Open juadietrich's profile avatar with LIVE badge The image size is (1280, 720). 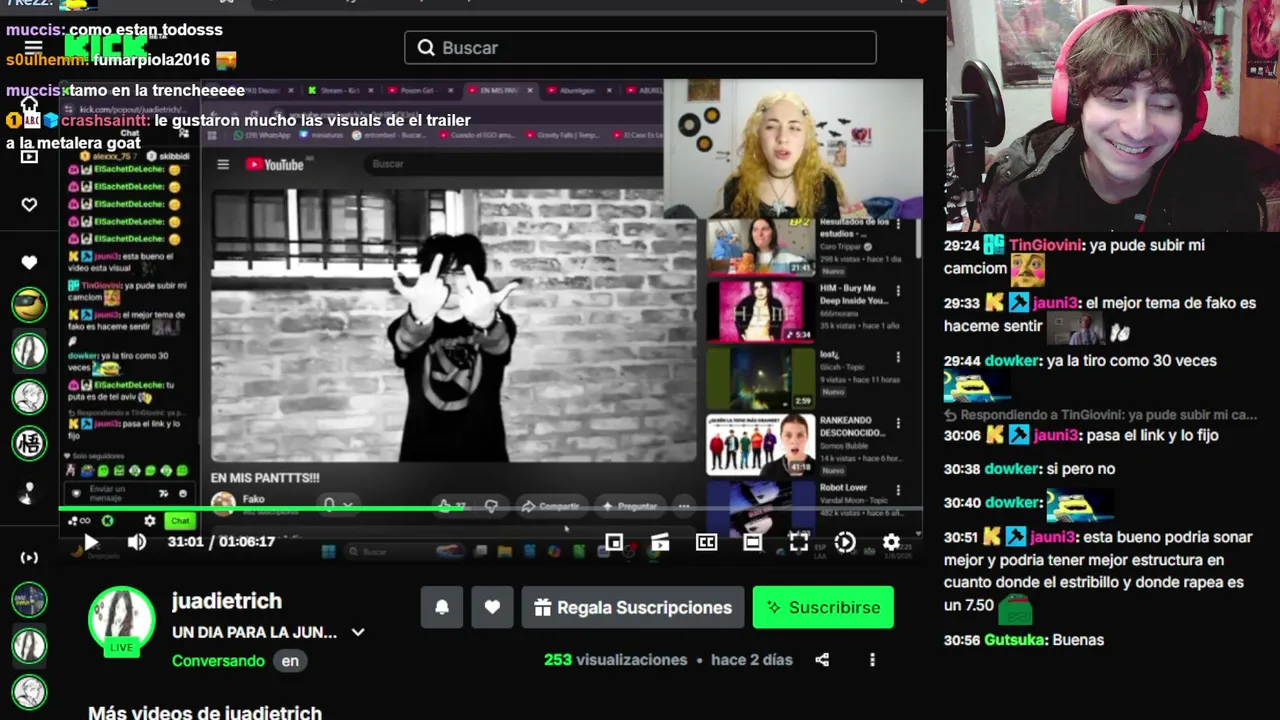121,621
